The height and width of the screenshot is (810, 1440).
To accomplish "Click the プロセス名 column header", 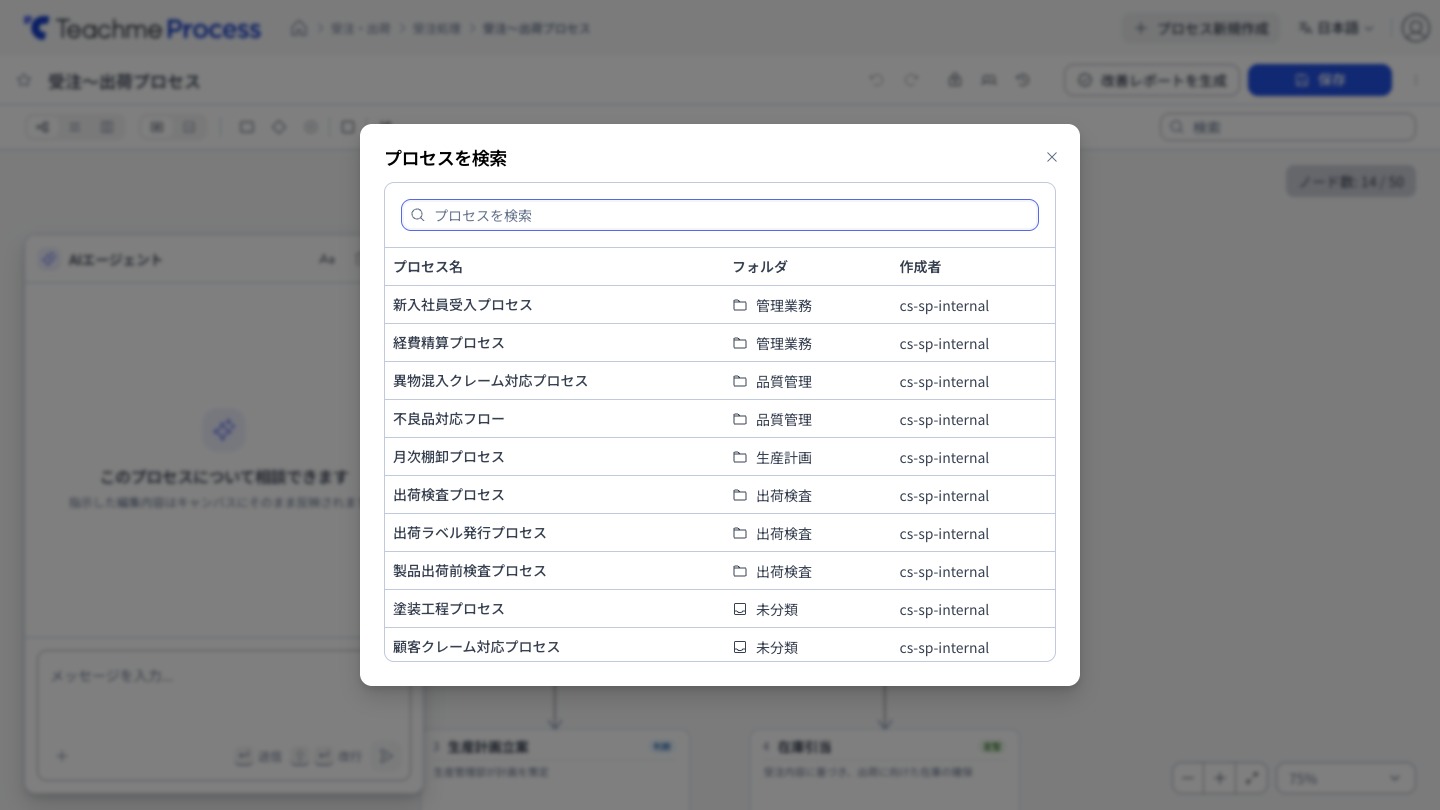I will point(428,267).
